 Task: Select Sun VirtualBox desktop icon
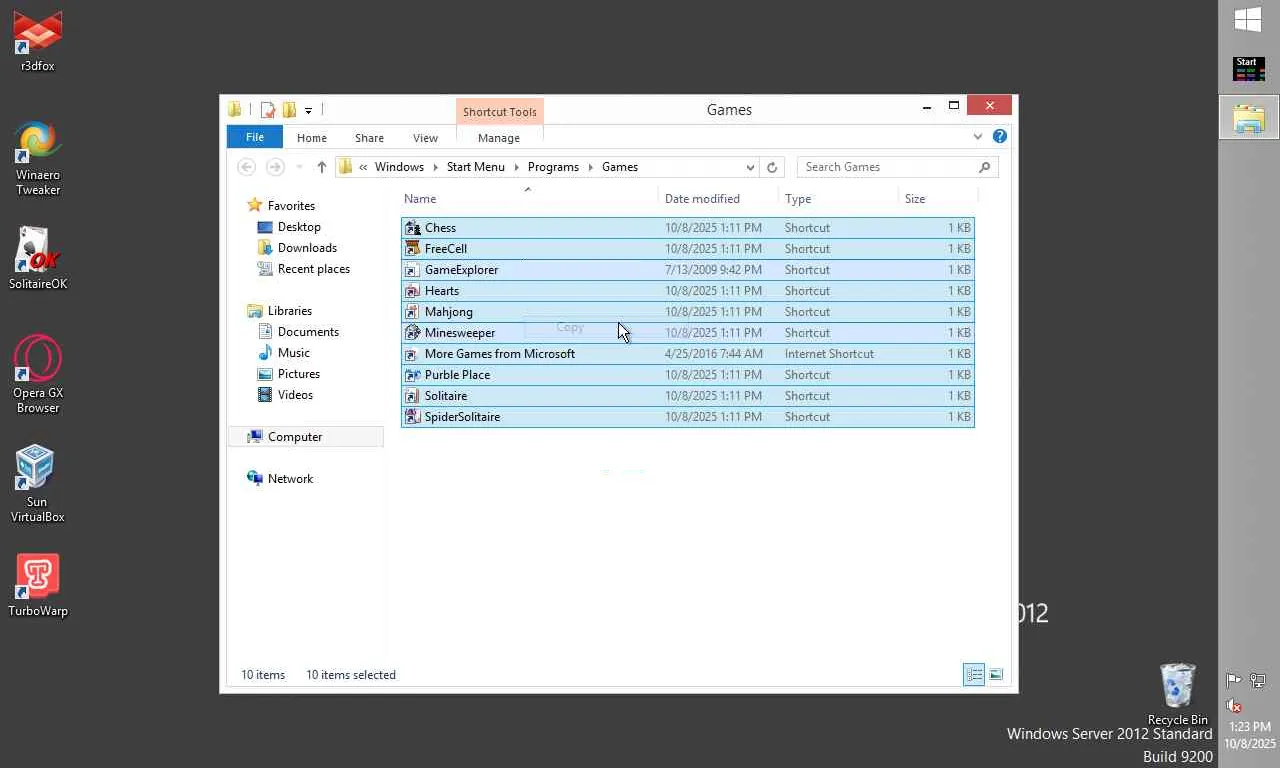(38, 484)
